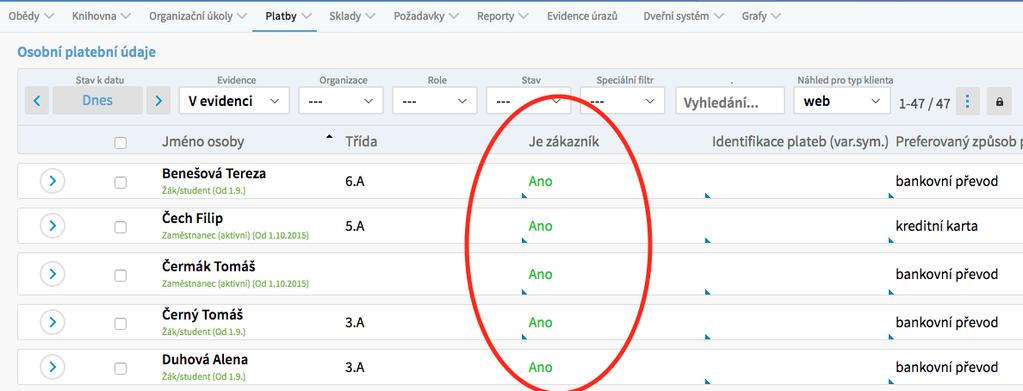Select checkbox for Černý Tomáš

click(x=121, y=323)
